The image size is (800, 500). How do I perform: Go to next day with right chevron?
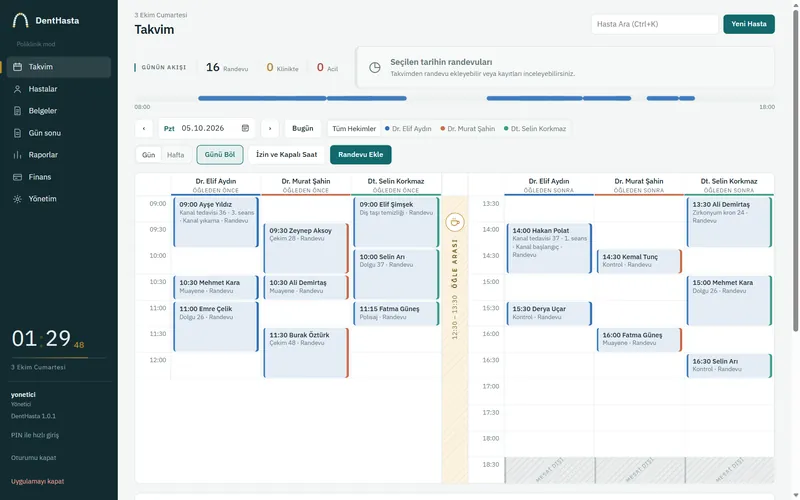270,129
